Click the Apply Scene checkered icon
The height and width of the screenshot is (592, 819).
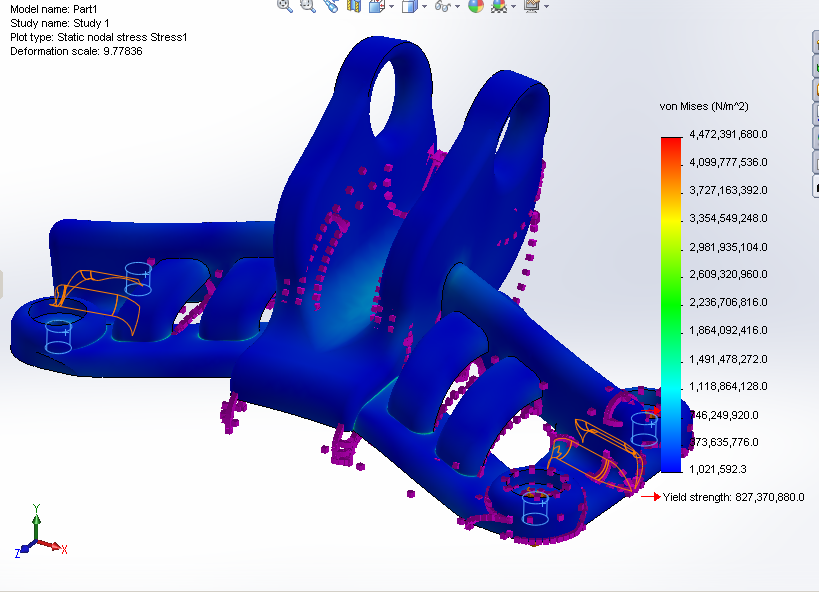pyautogui.click(x=500, y=8)
